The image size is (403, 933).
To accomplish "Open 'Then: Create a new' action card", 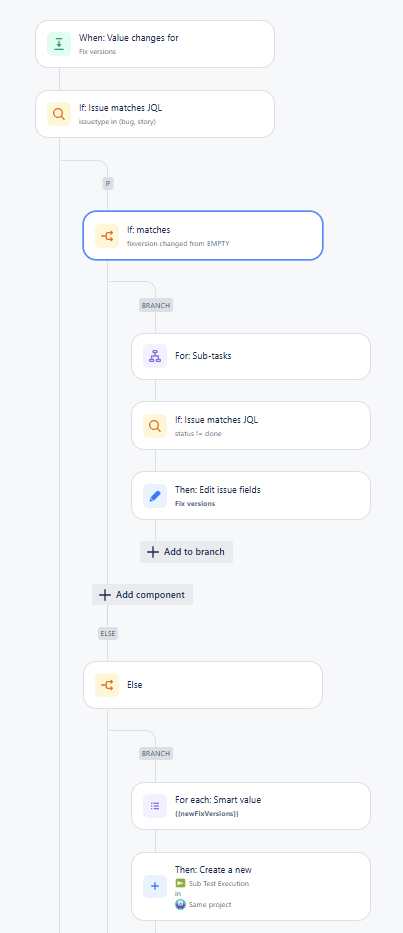I will [x=251, y=887].
